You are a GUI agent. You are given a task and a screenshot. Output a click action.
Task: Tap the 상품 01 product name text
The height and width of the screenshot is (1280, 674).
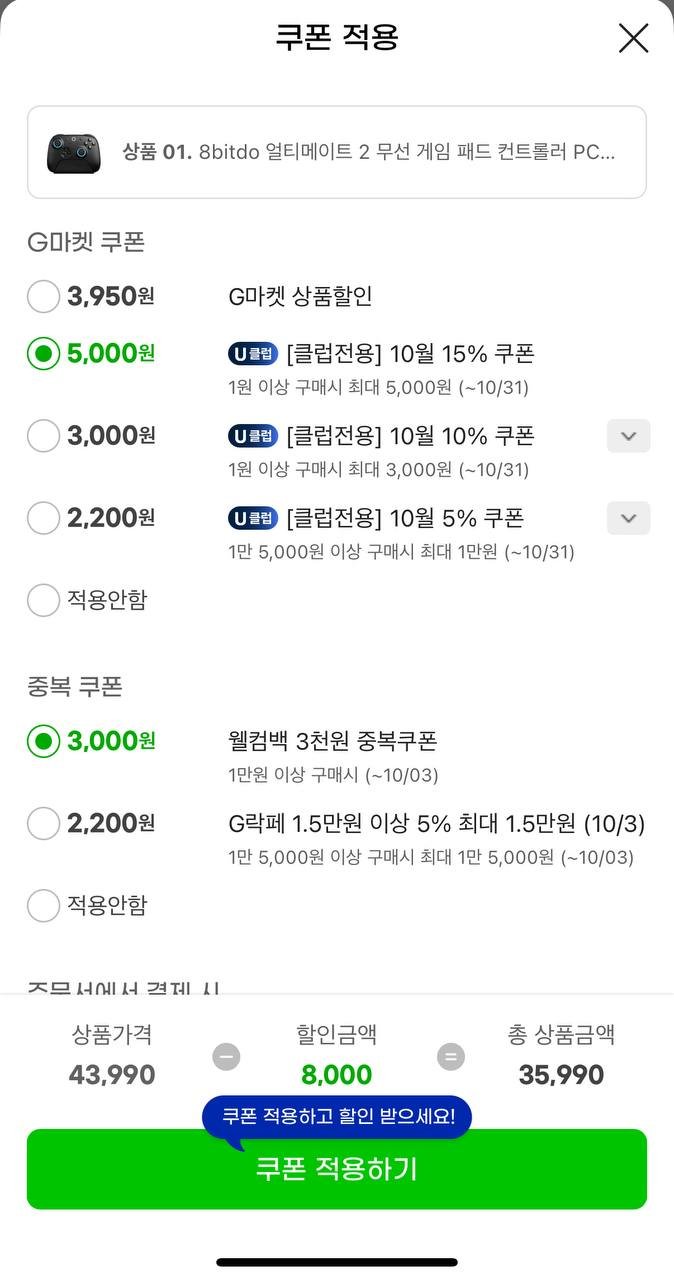coord(368,153)
